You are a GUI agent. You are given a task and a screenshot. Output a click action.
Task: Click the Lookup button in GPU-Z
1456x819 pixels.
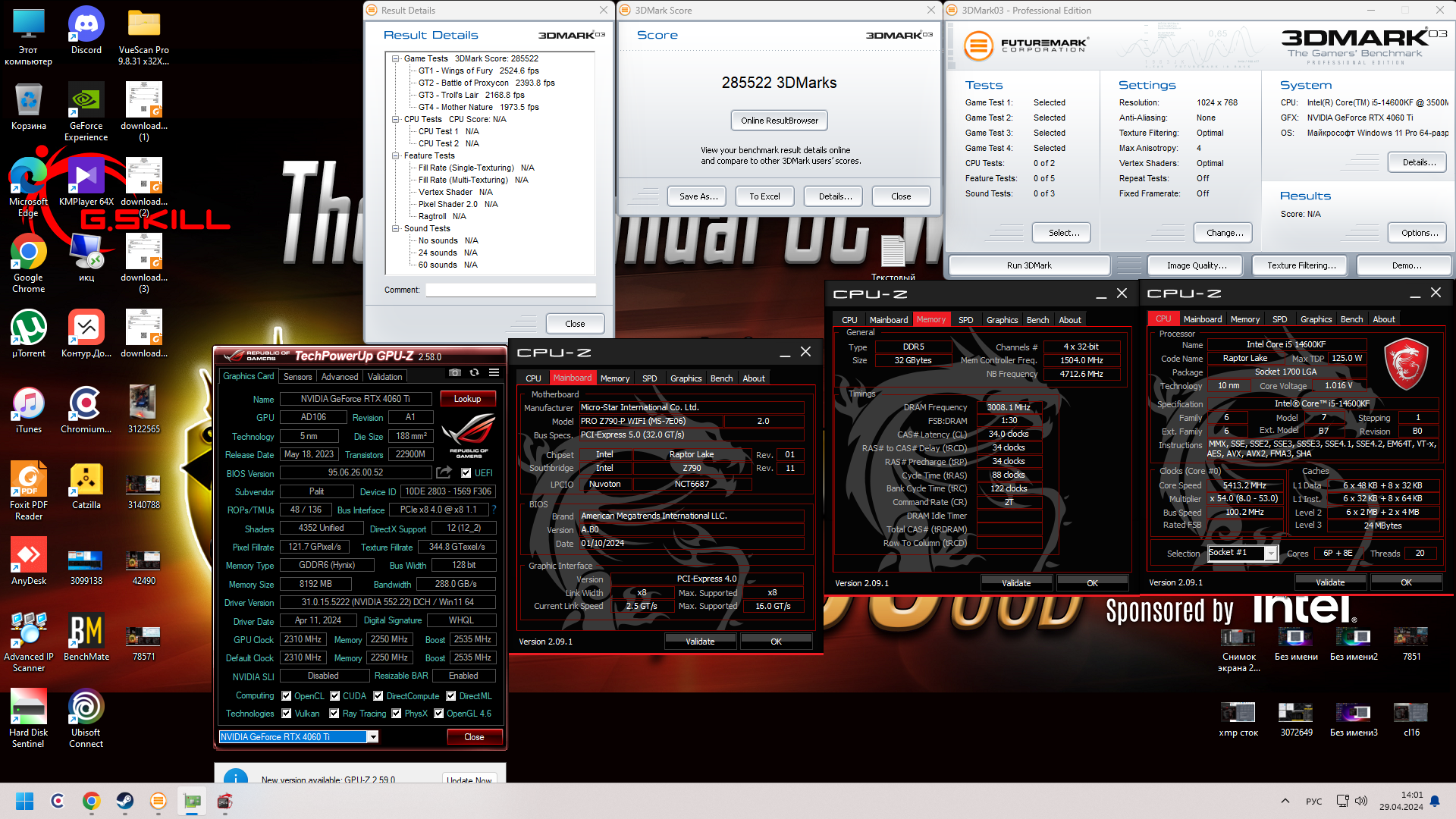(x=467, y=399)
